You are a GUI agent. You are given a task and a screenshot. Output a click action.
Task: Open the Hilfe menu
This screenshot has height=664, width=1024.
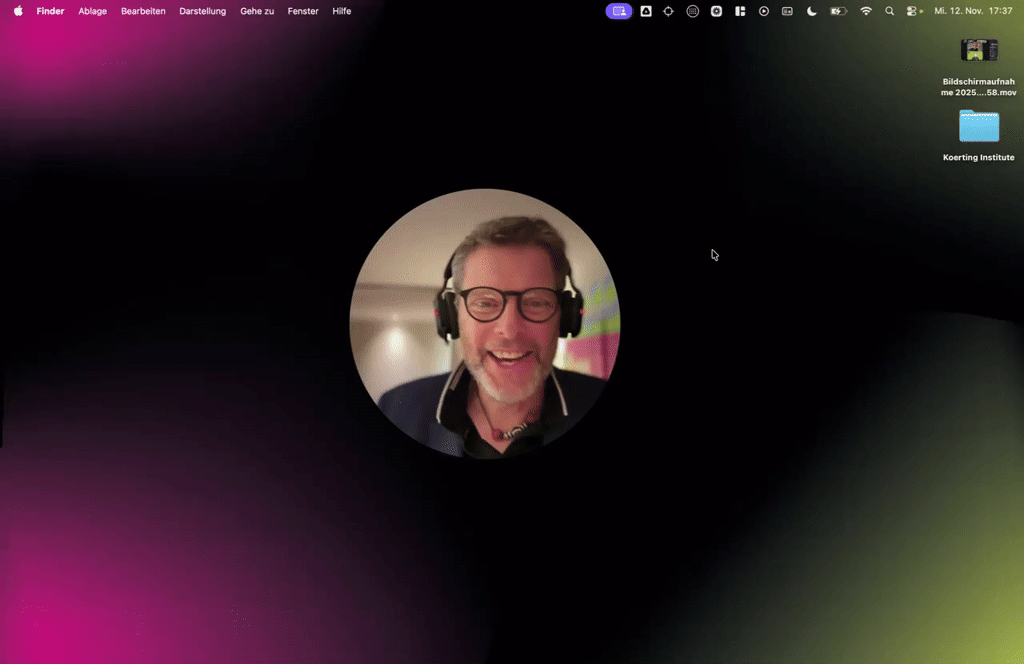[342, 11]
